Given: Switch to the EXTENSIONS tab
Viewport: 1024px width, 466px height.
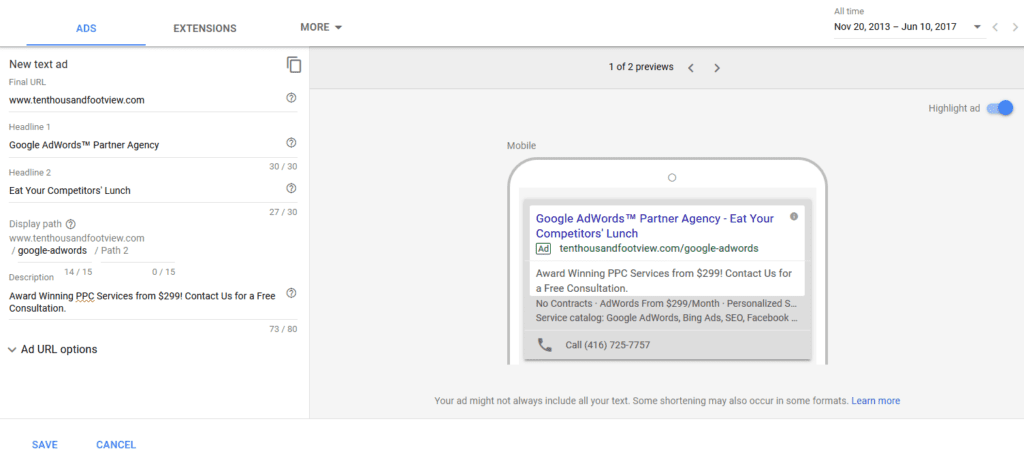Looking at the screenshot, I should pyautogui.click(x=205, y=28).
